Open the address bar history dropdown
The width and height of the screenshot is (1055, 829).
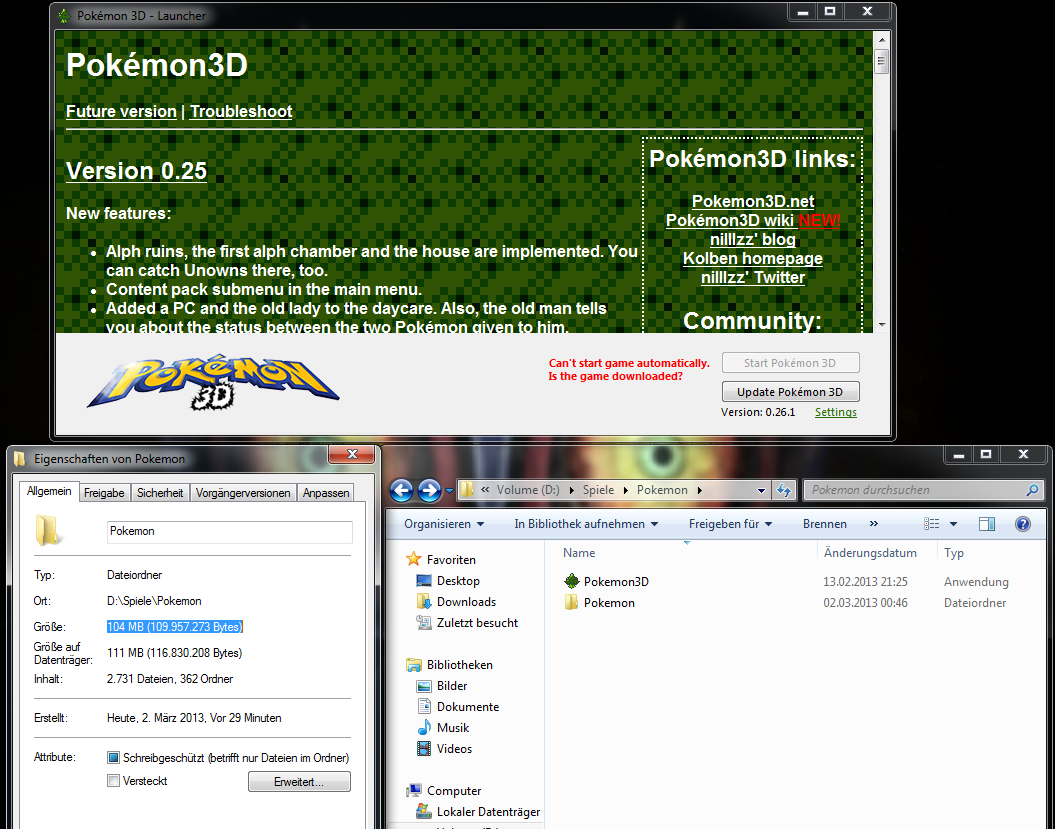[762, 491]
